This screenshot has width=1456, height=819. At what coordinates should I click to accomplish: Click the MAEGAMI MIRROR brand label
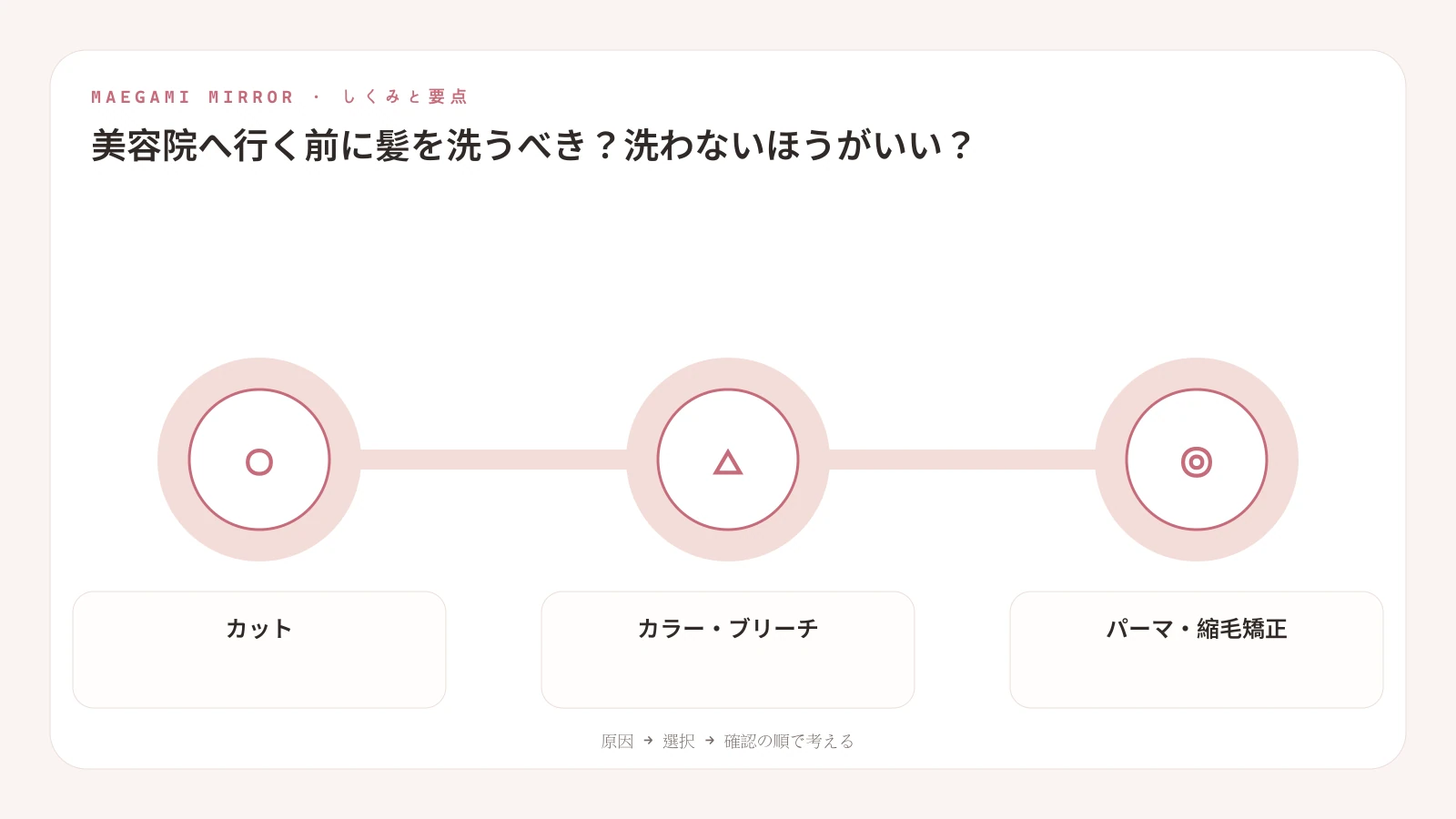point(193,97)
